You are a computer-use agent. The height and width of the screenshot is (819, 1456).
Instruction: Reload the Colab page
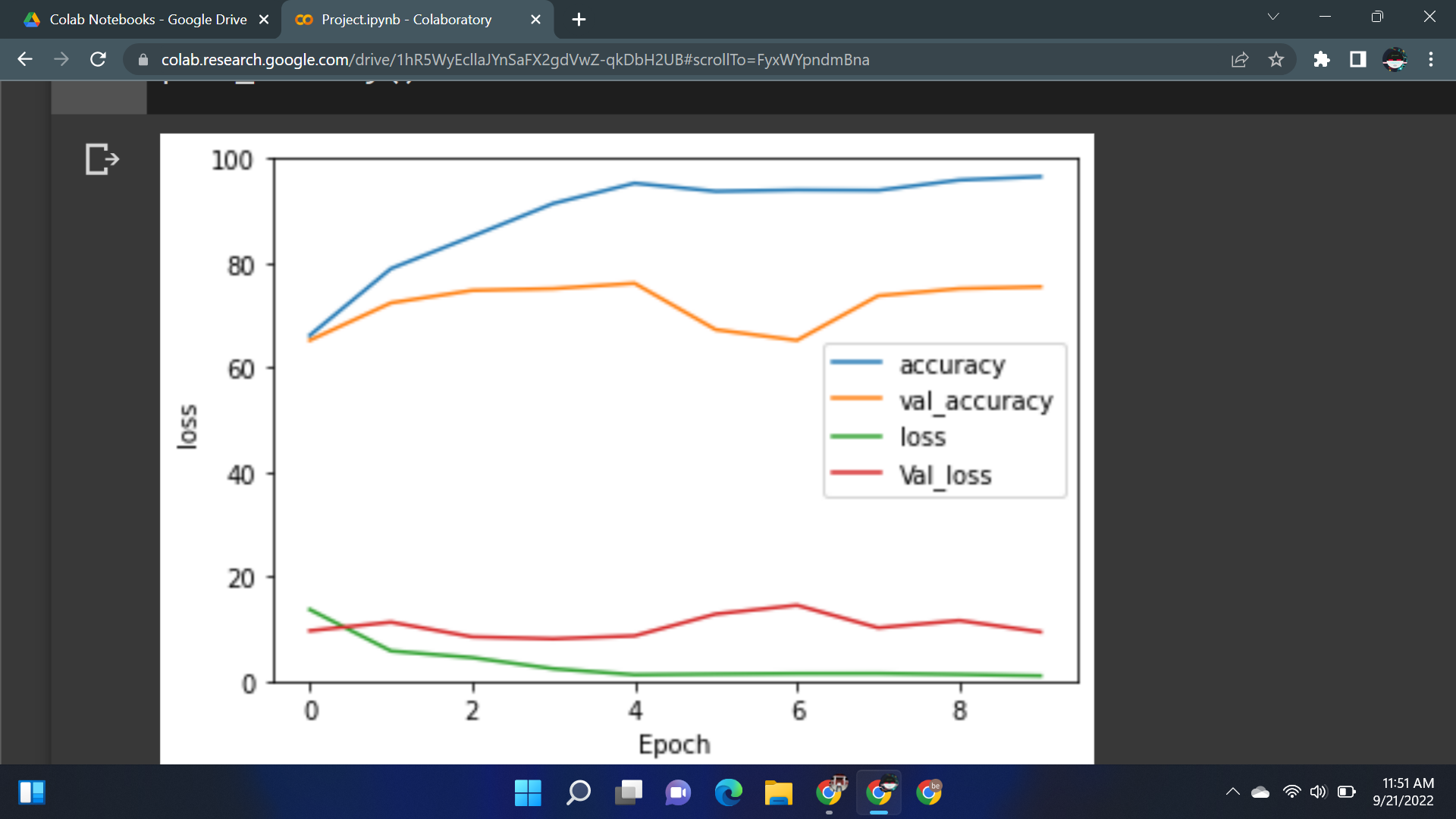pyautogui.click(x=98, y=59)
